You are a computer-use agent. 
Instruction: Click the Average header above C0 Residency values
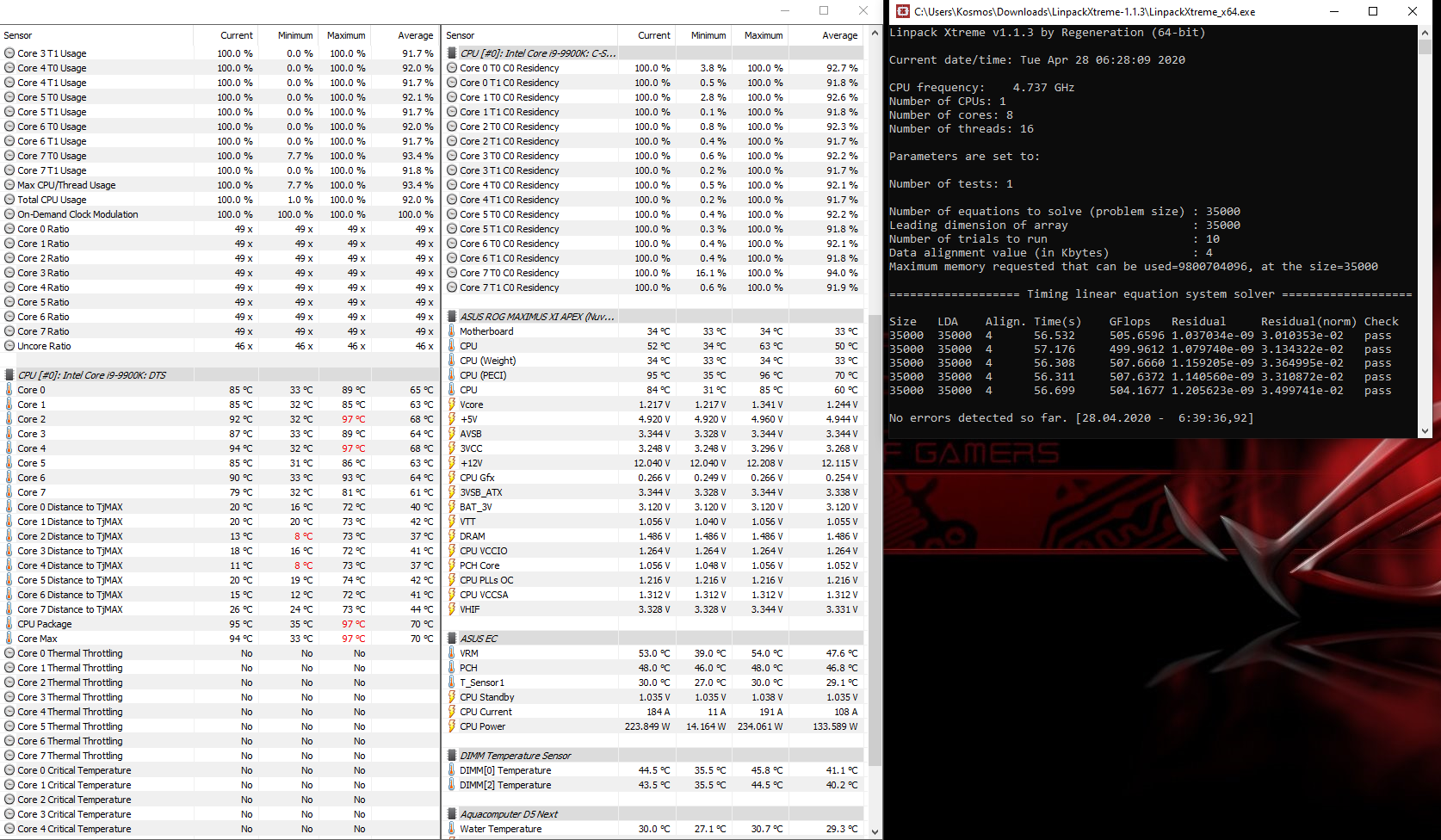pyautogui.click(x=840, y=35)
